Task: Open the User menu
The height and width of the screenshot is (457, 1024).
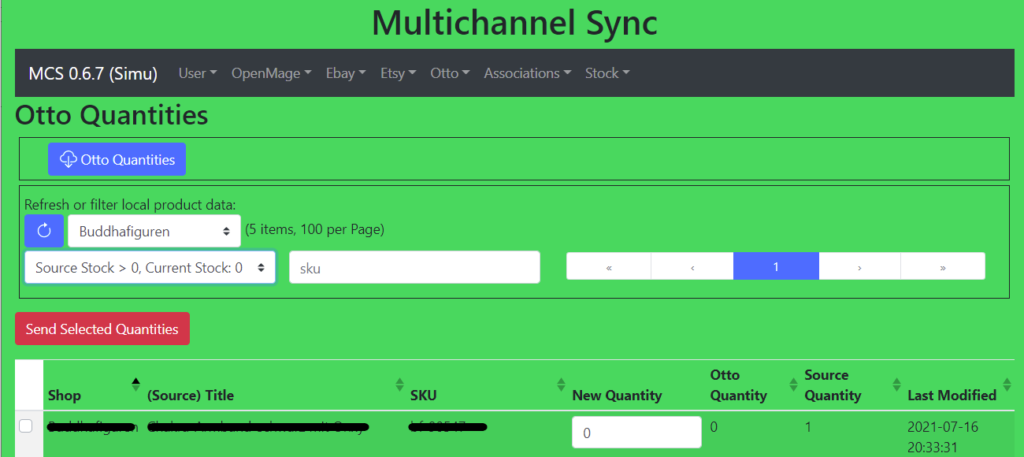Action: coord(197,73)
